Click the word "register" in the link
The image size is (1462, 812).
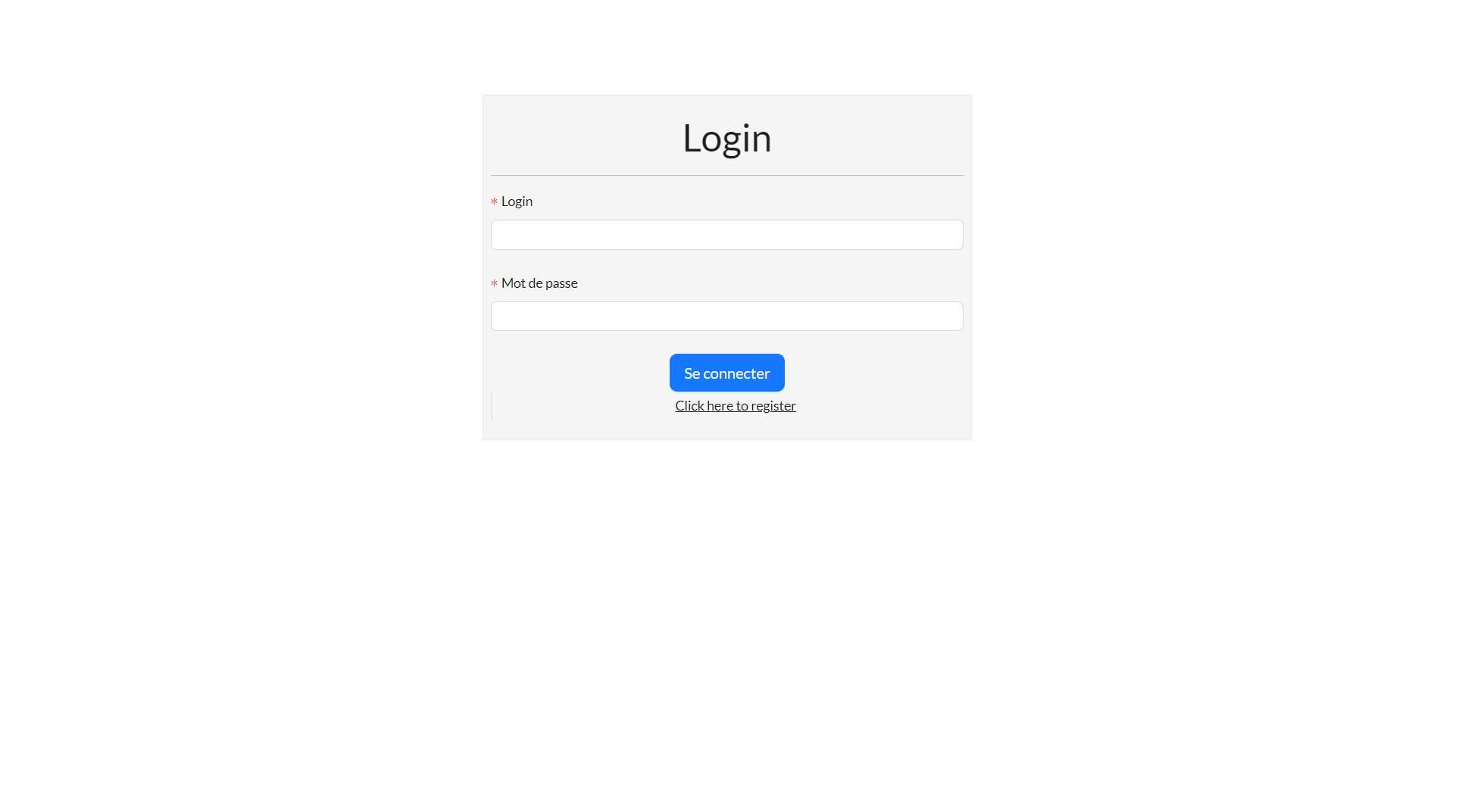[773, 406]
